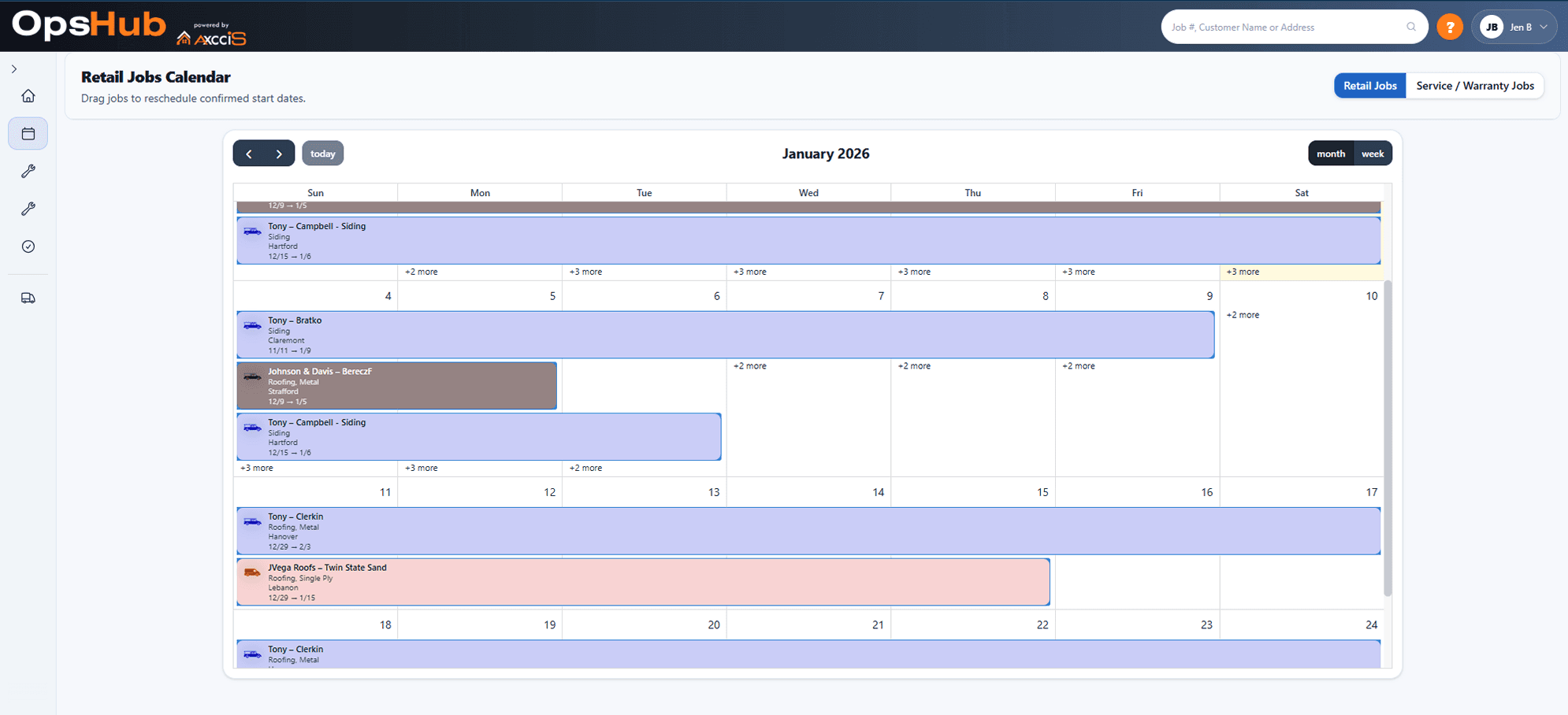Open the delivery truck section in the sidebar
Viewport: 1568px width, 715px height.
(28, 298)
